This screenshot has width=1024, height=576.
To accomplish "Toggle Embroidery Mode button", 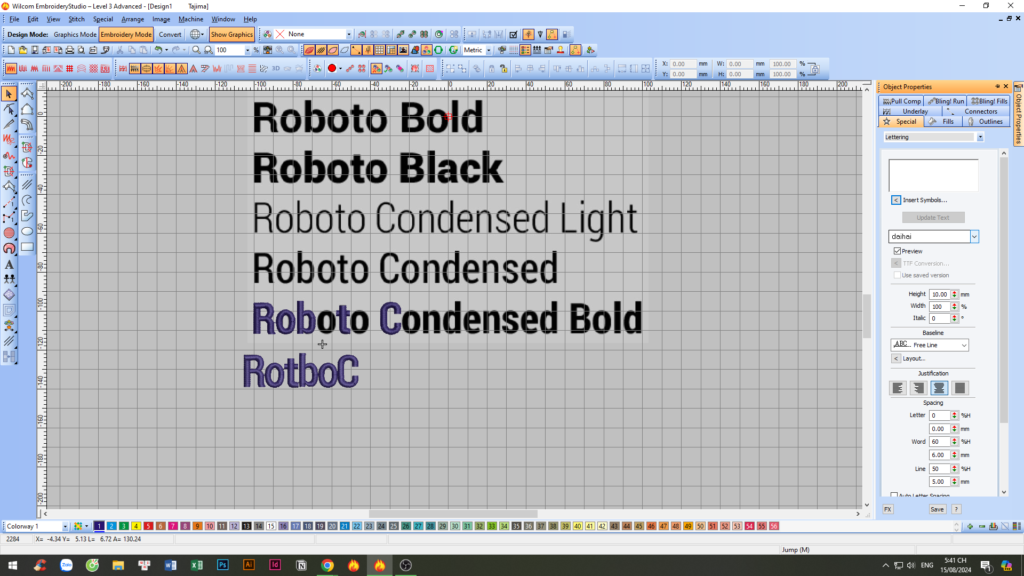I will click(126, 34).
